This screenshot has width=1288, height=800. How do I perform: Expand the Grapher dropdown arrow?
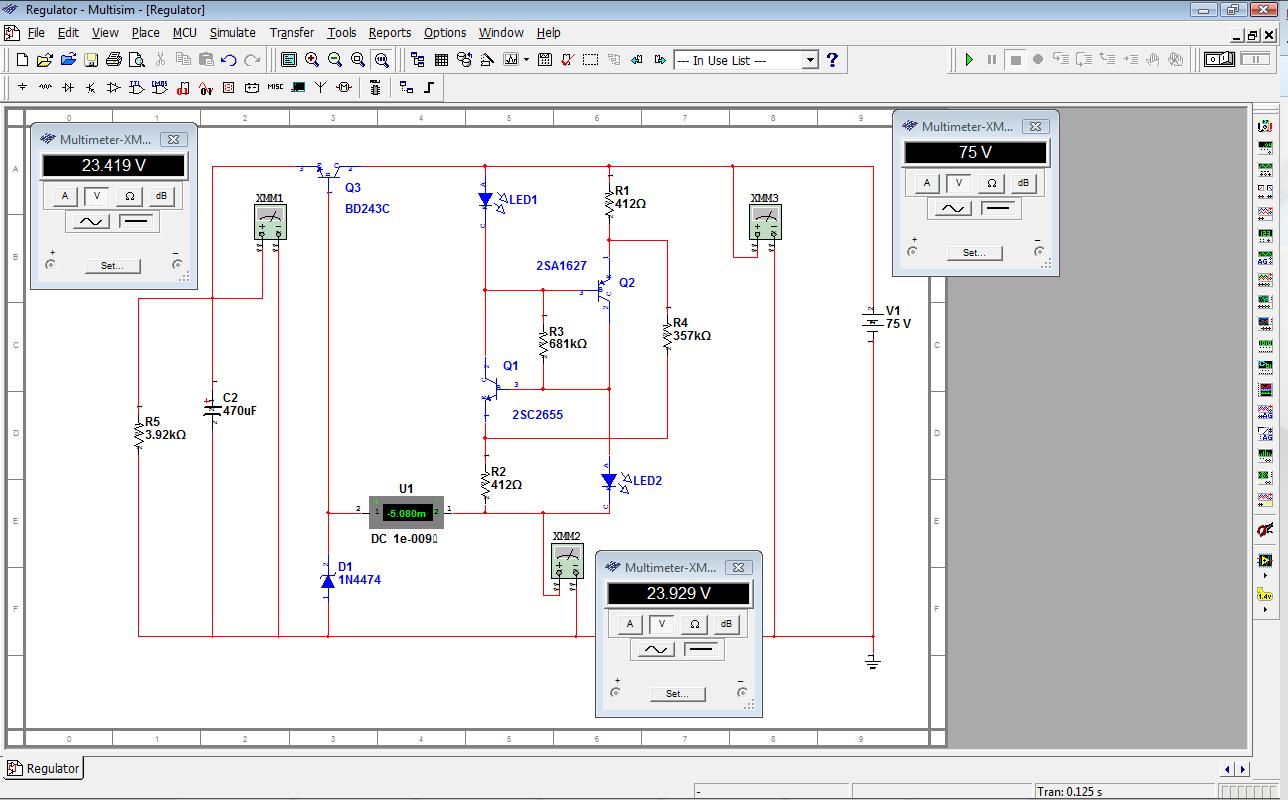tap(527, 60)
